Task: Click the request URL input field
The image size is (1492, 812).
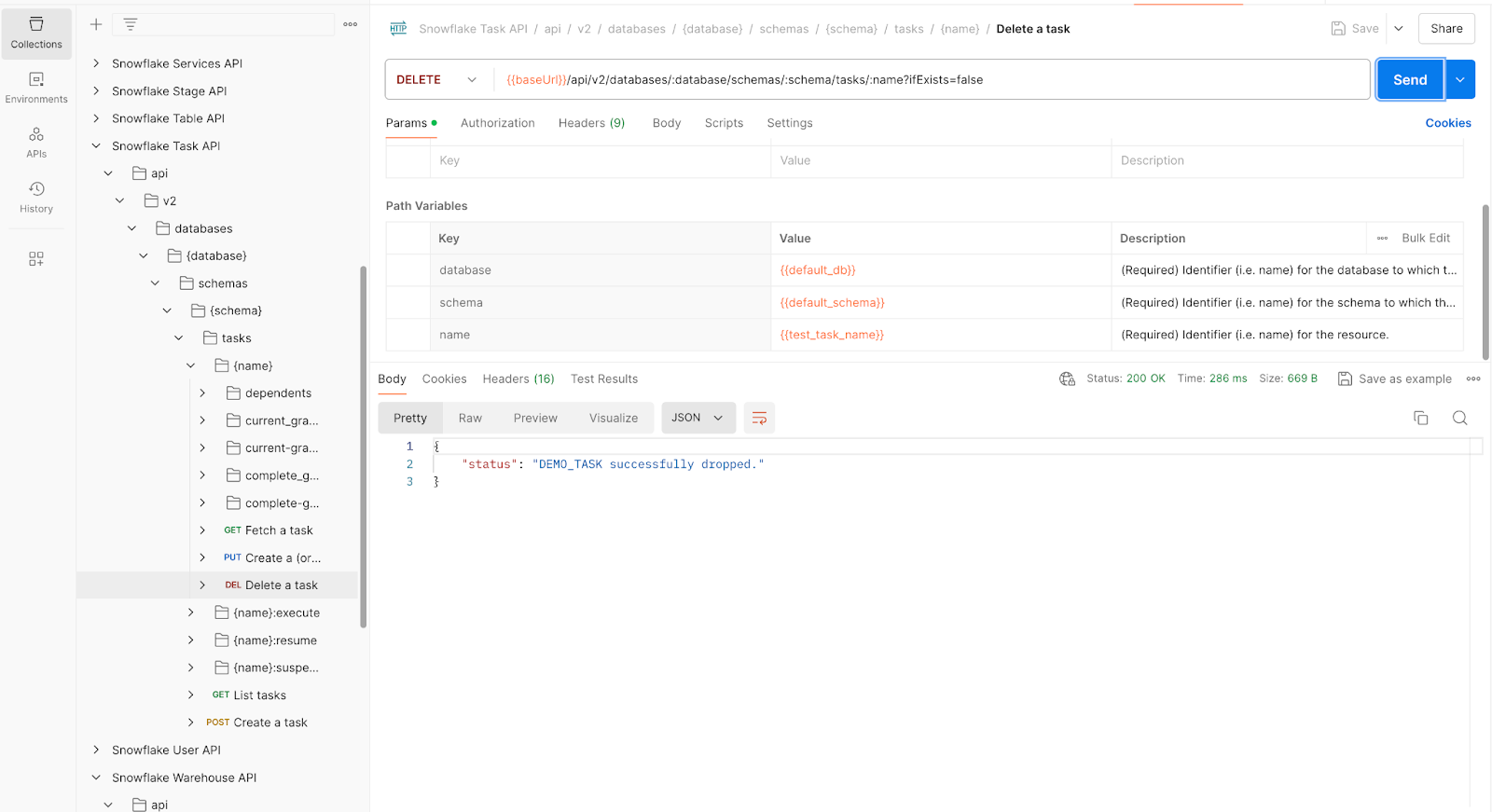Action: (x=932, y=80)
